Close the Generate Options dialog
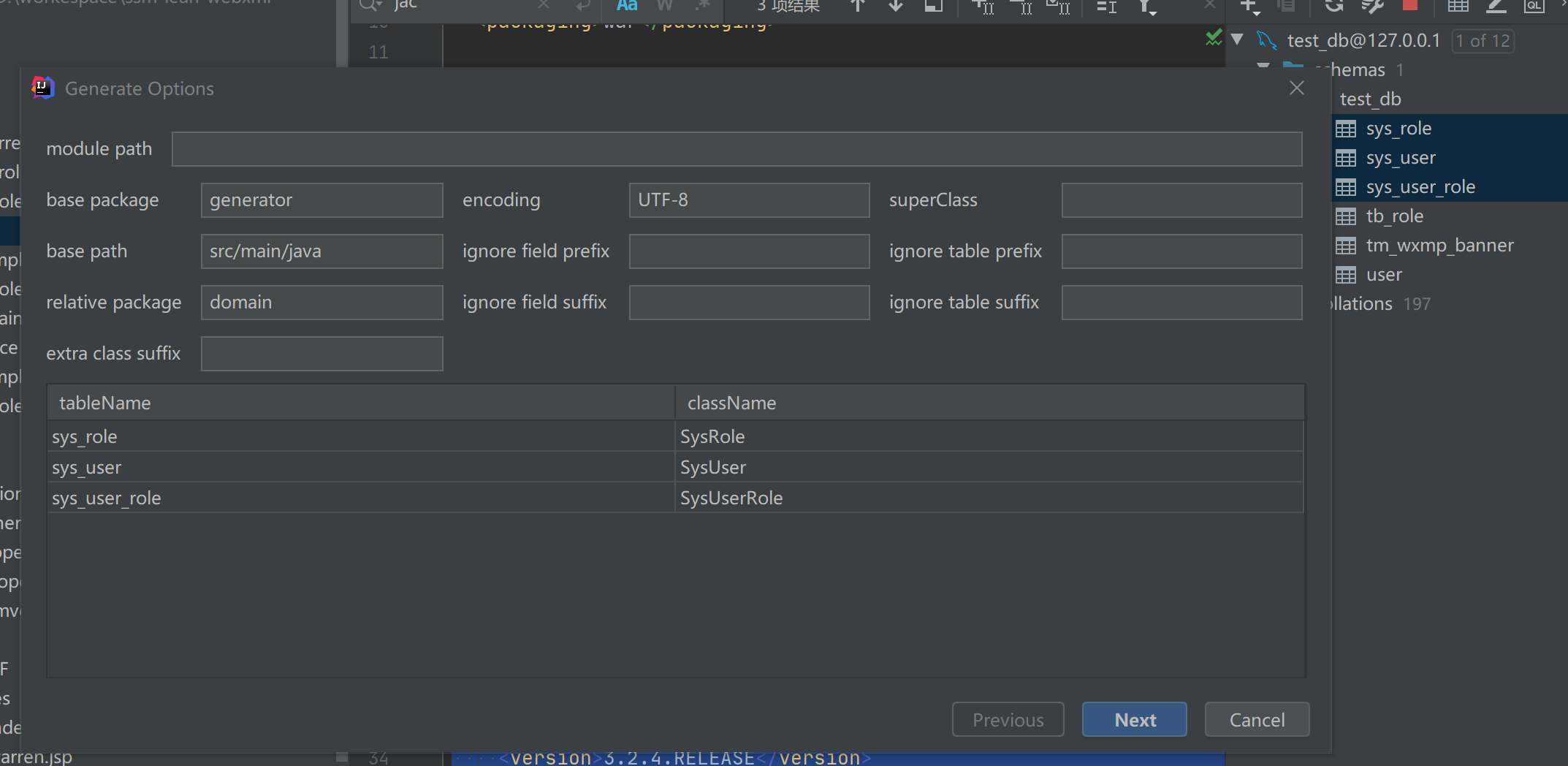 1297,88
